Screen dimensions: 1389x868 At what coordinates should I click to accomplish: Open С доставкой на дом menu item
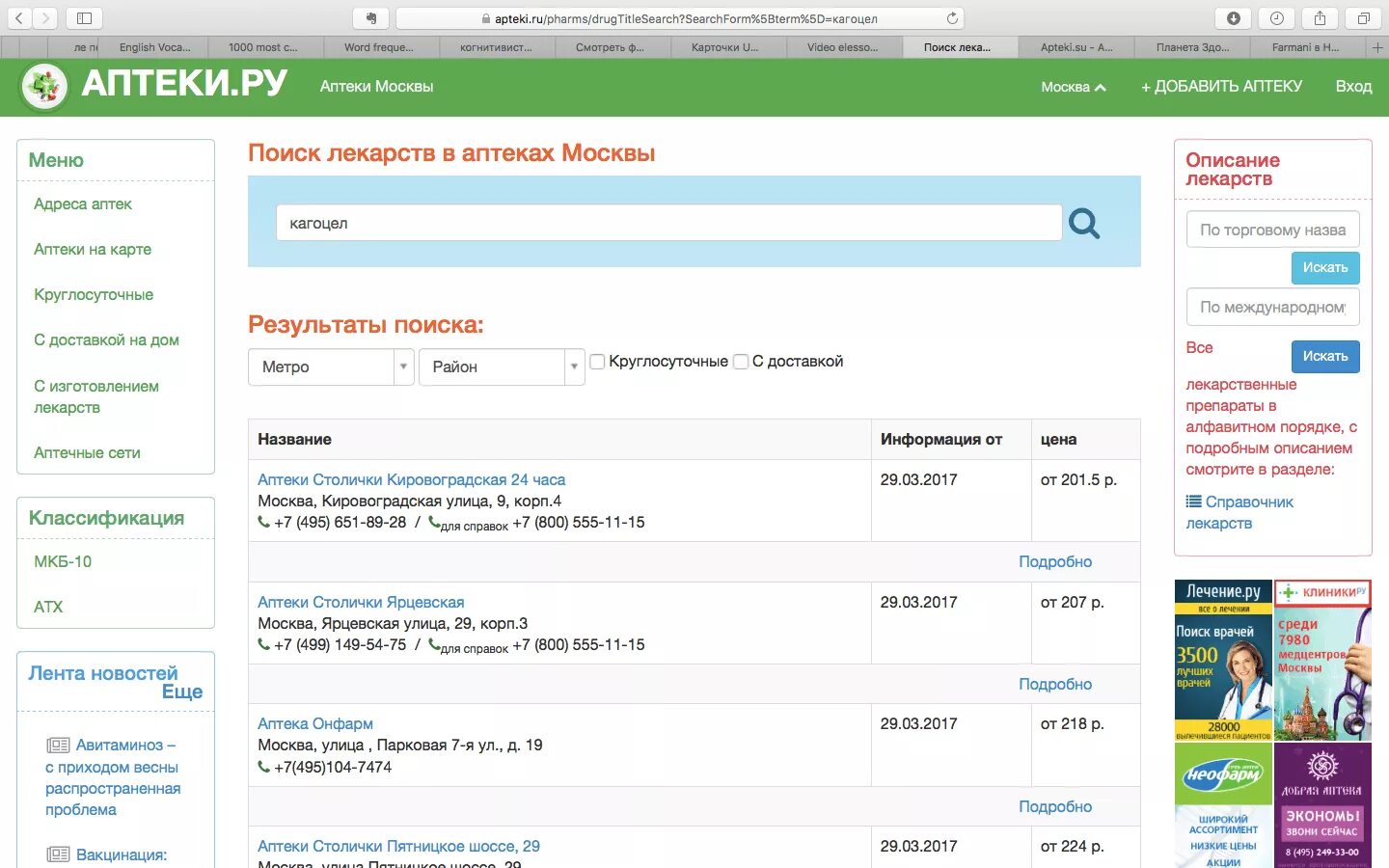[x=106, y=339]
